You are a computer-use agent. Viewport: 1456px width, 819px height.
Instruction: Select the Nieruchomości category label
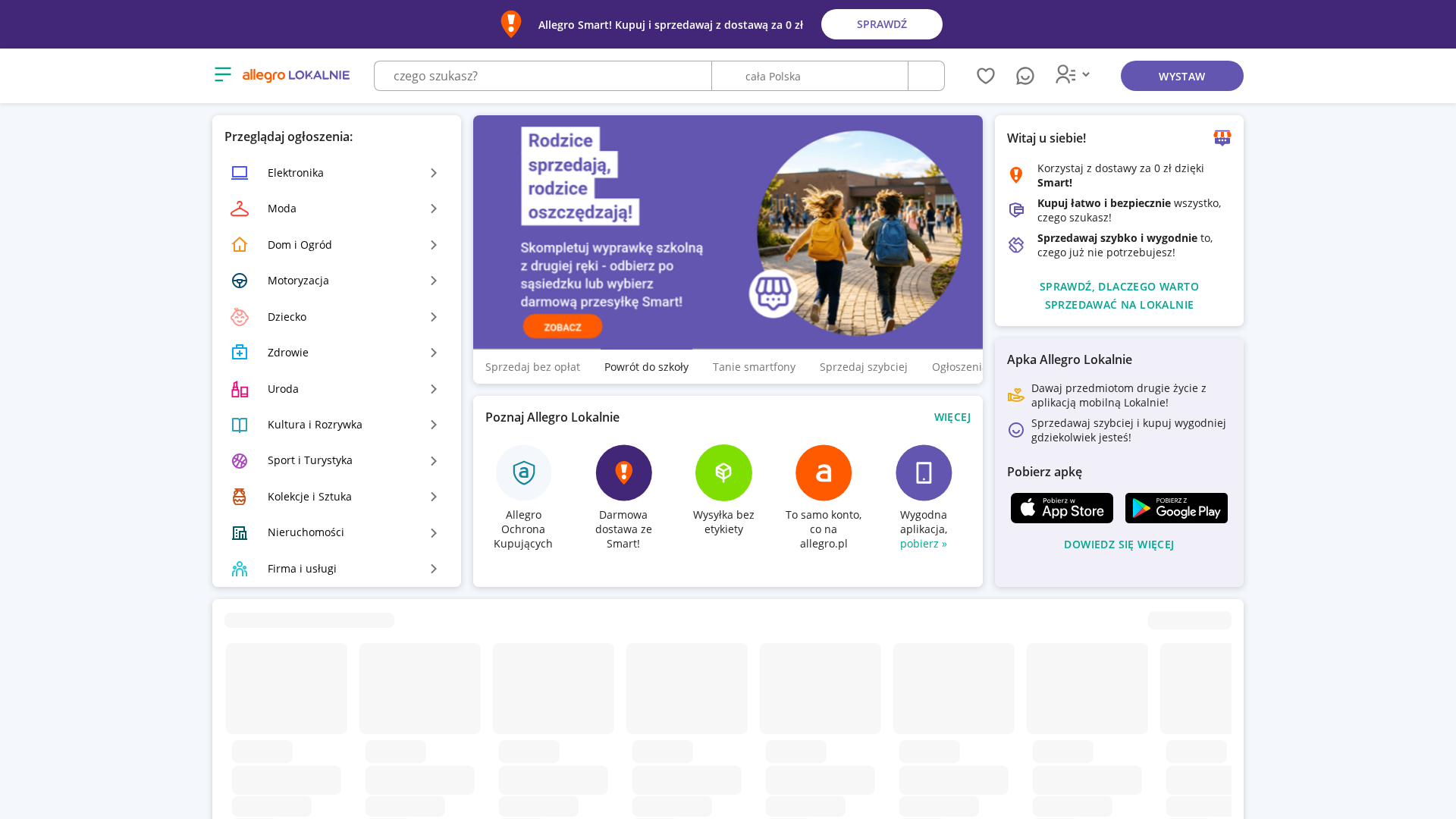pyautogui.click(x=306, y=532)
